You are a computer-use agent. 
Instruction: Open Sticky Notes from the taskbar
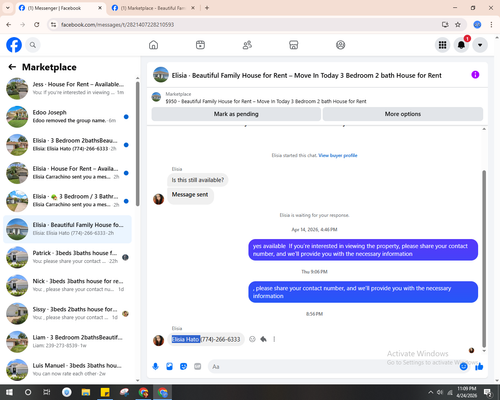(105, 392)
